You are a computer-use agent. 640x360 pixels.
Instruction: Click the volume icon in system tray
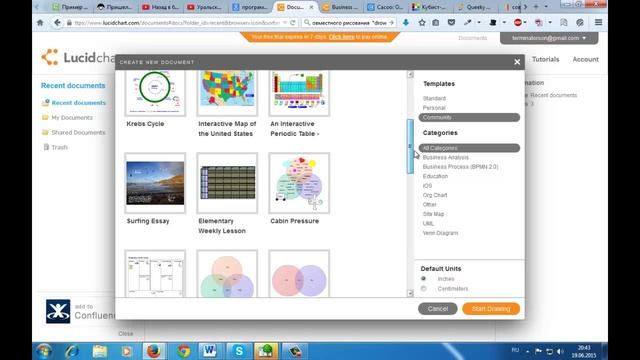[x=560, y=351]
